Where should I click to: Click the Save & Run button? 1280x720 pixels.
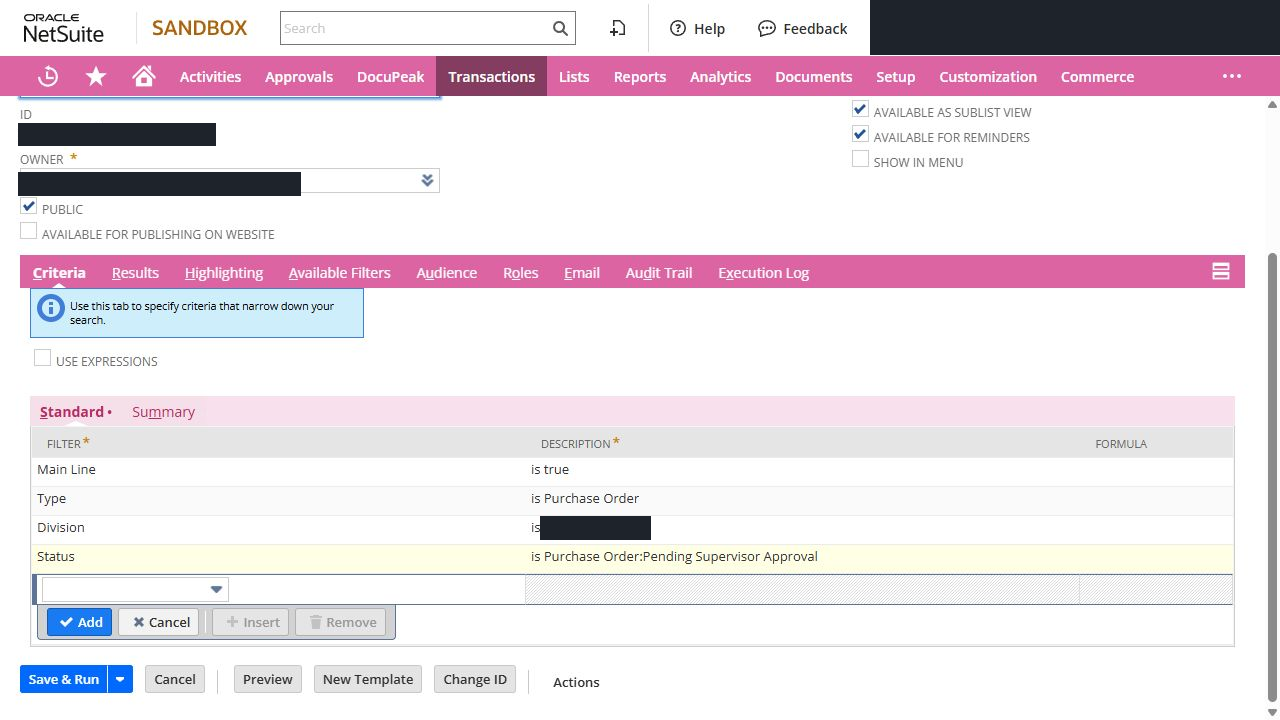tap(64, 679)
